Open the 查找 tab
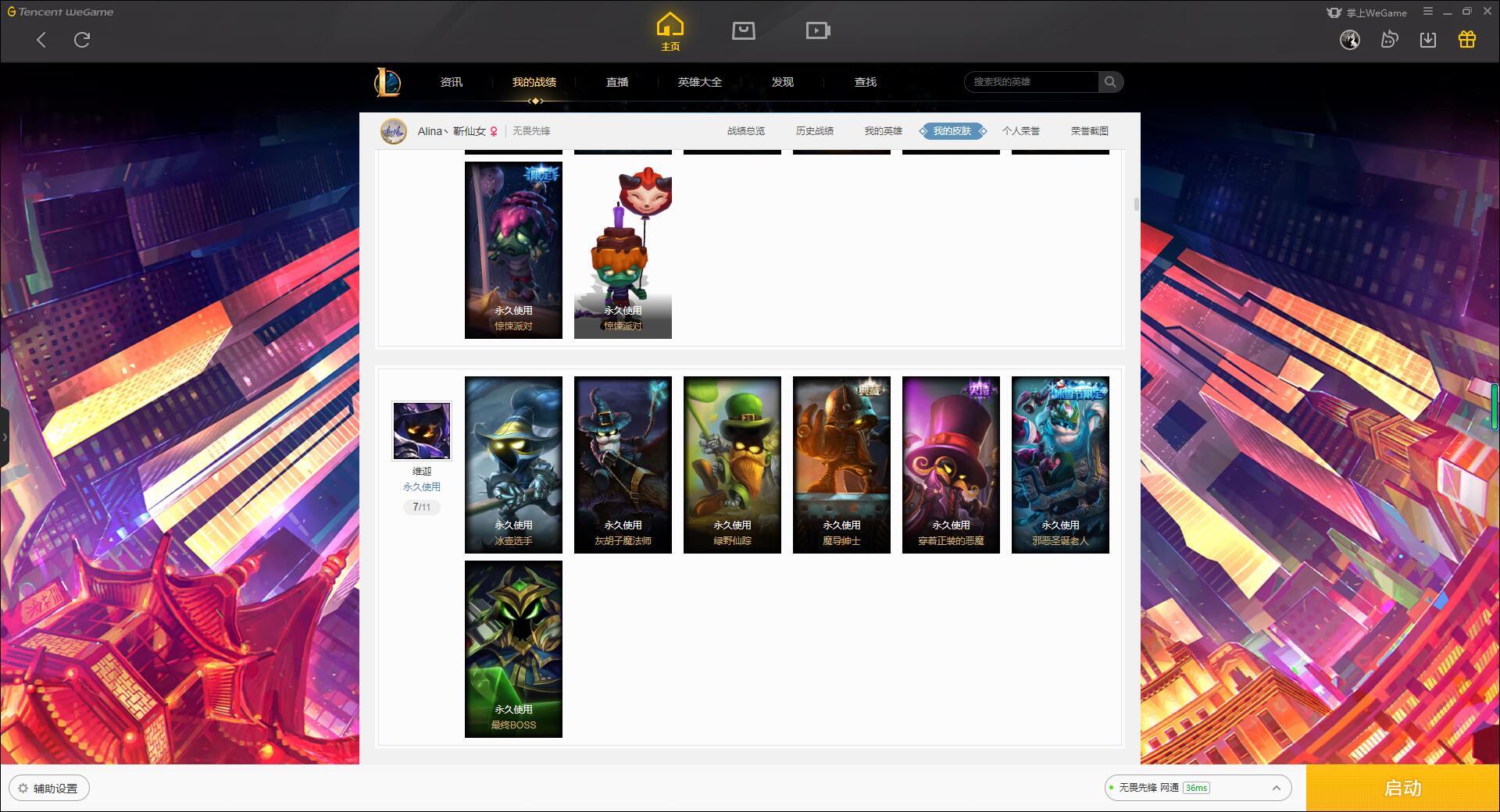 pyautogui.click(x=866, y=82)
